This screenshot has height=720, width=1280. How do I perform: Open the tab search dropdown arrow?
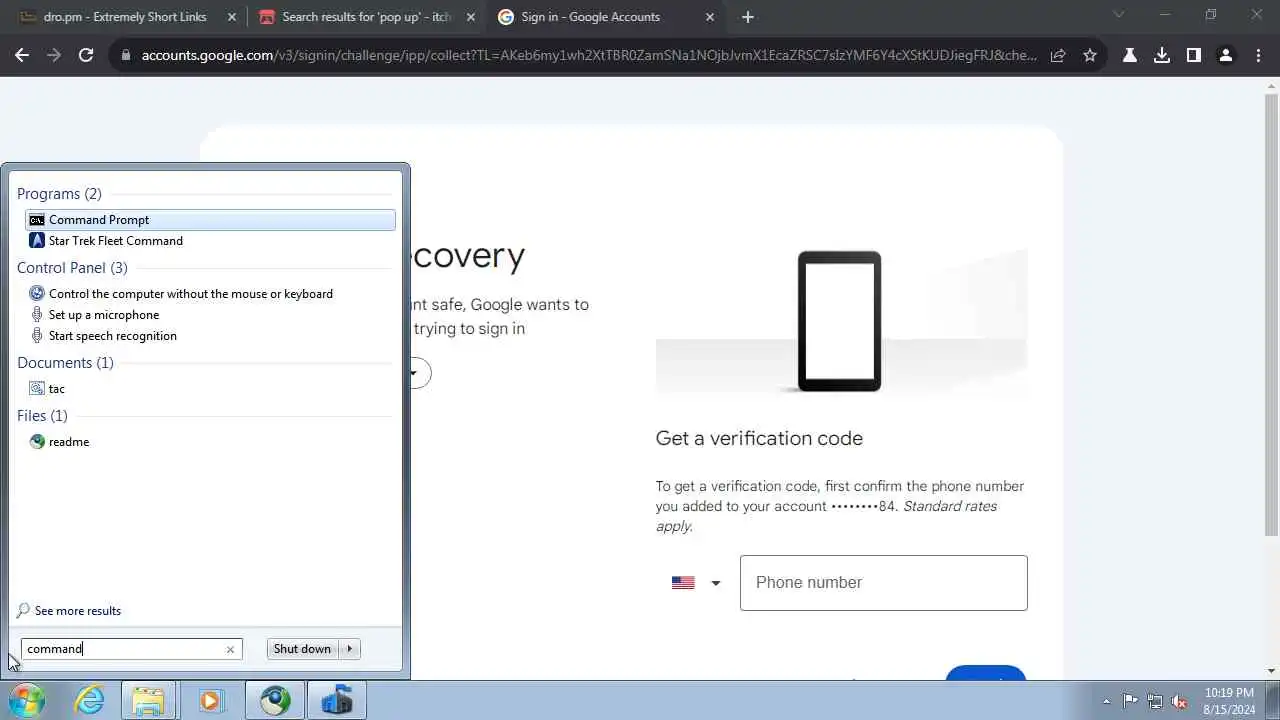pos(1119,15)
